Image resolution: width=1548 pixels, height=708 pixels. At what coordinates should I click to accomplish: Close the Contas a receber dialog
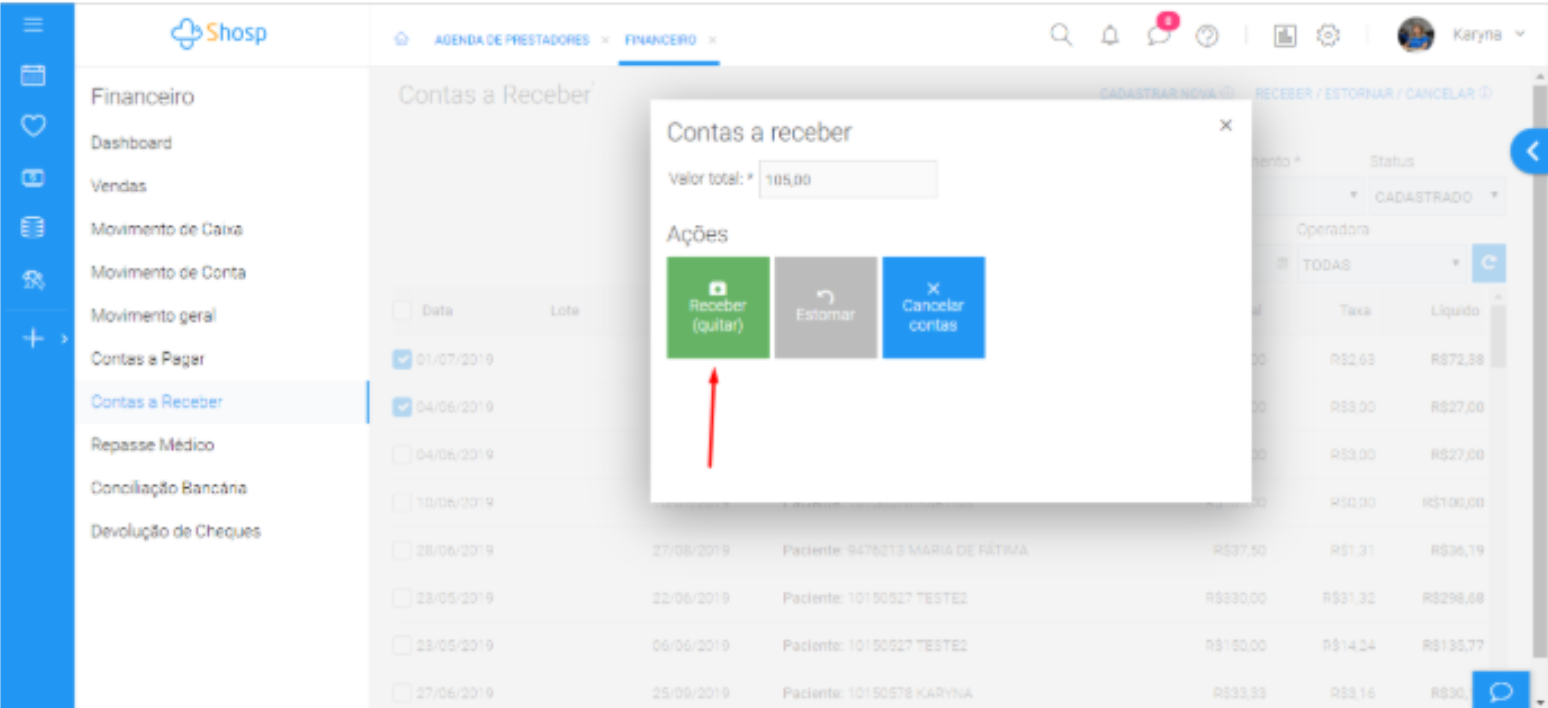pos(1226,126)
